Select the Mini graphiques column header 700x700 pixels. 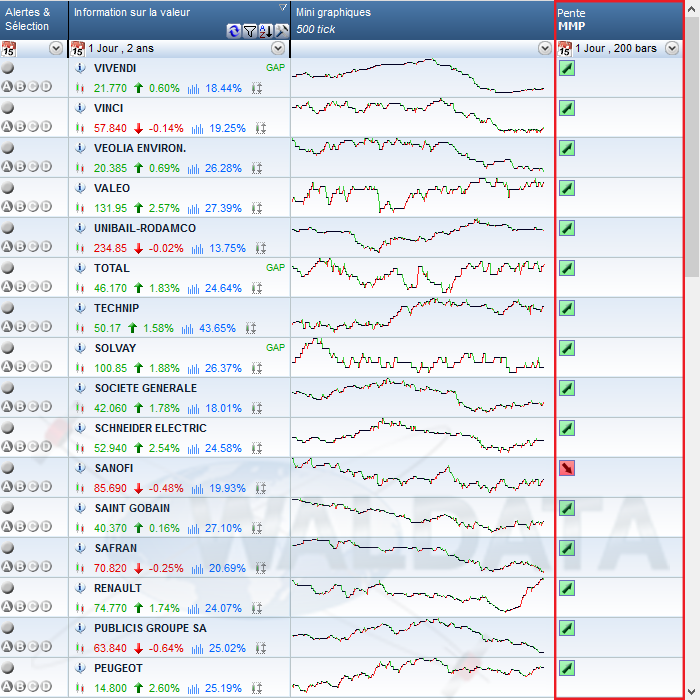pyautogui.click(x=422, y=20)
